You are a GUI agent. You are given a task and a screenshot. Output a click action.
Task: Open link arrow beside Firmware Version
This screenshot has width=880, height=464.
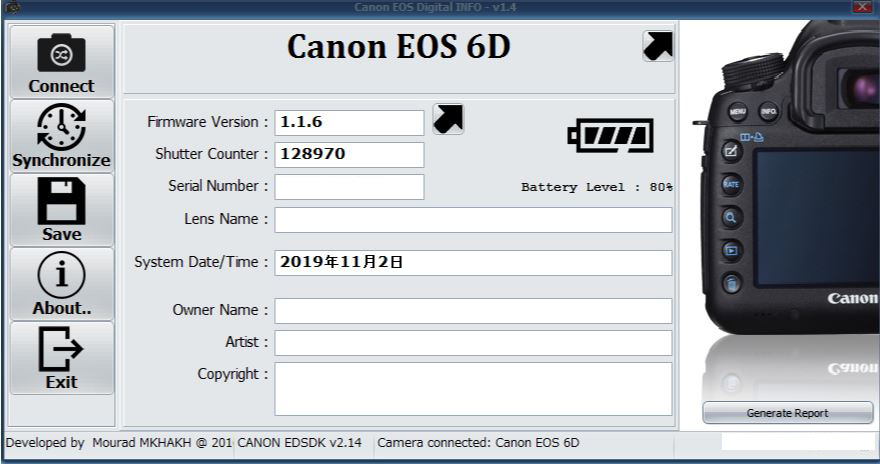pyautogui.click(x=448, y=119)
